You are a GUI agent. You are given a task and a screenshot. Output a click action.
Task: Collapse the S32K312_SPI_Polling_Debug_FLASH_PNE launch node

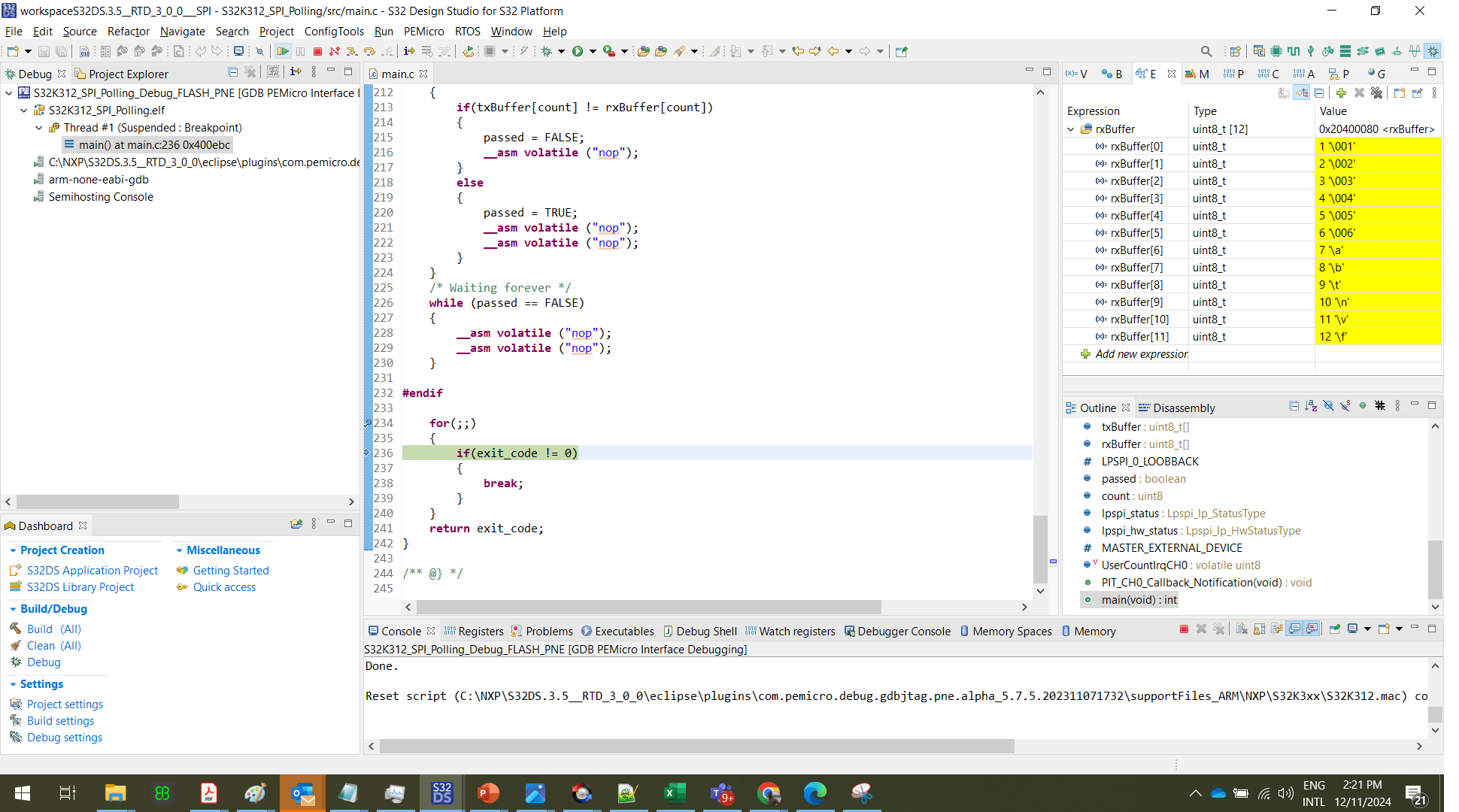tap(8, 93)
